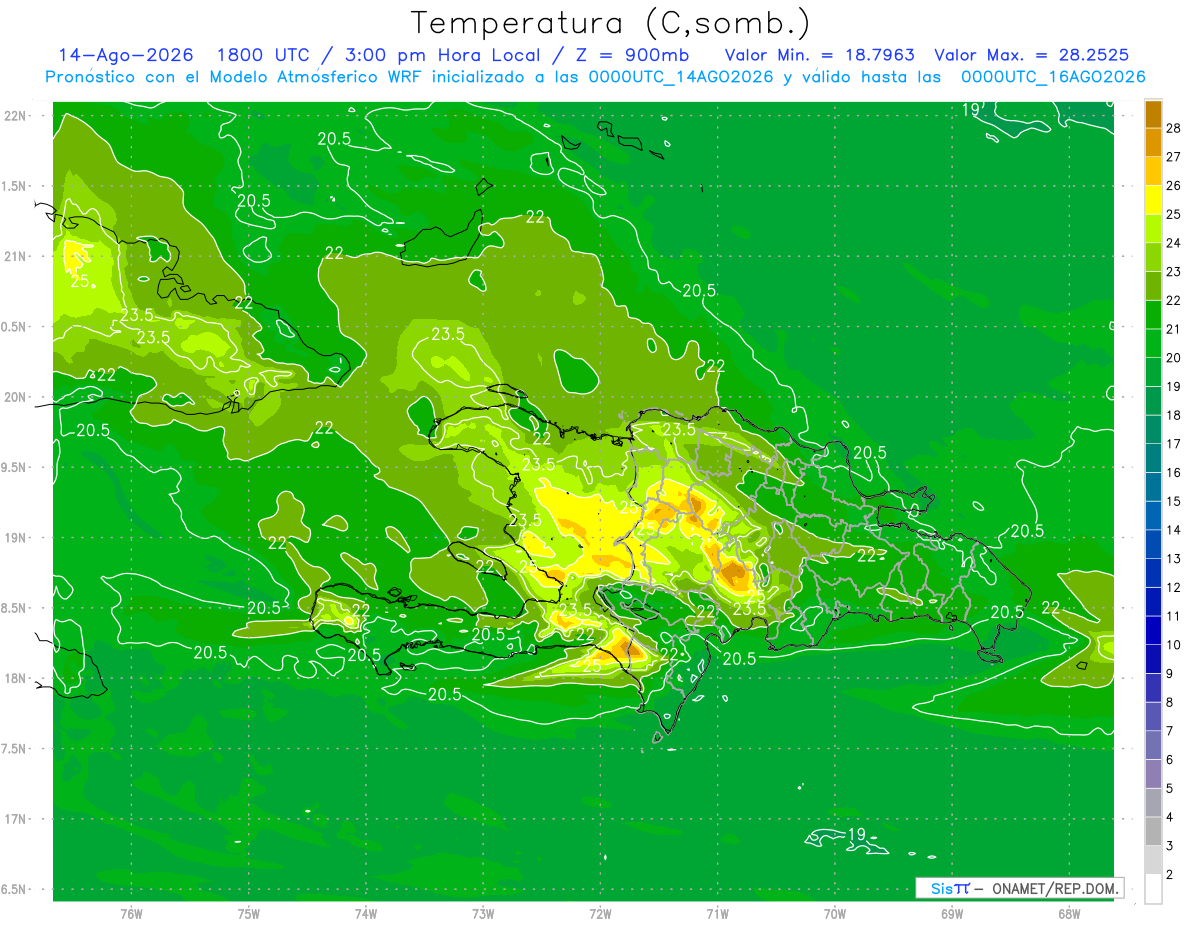Click the '17N' latitude axis label
This screenshot has width=1200, height=927.
pyautogui.click(x=15, y=819)
